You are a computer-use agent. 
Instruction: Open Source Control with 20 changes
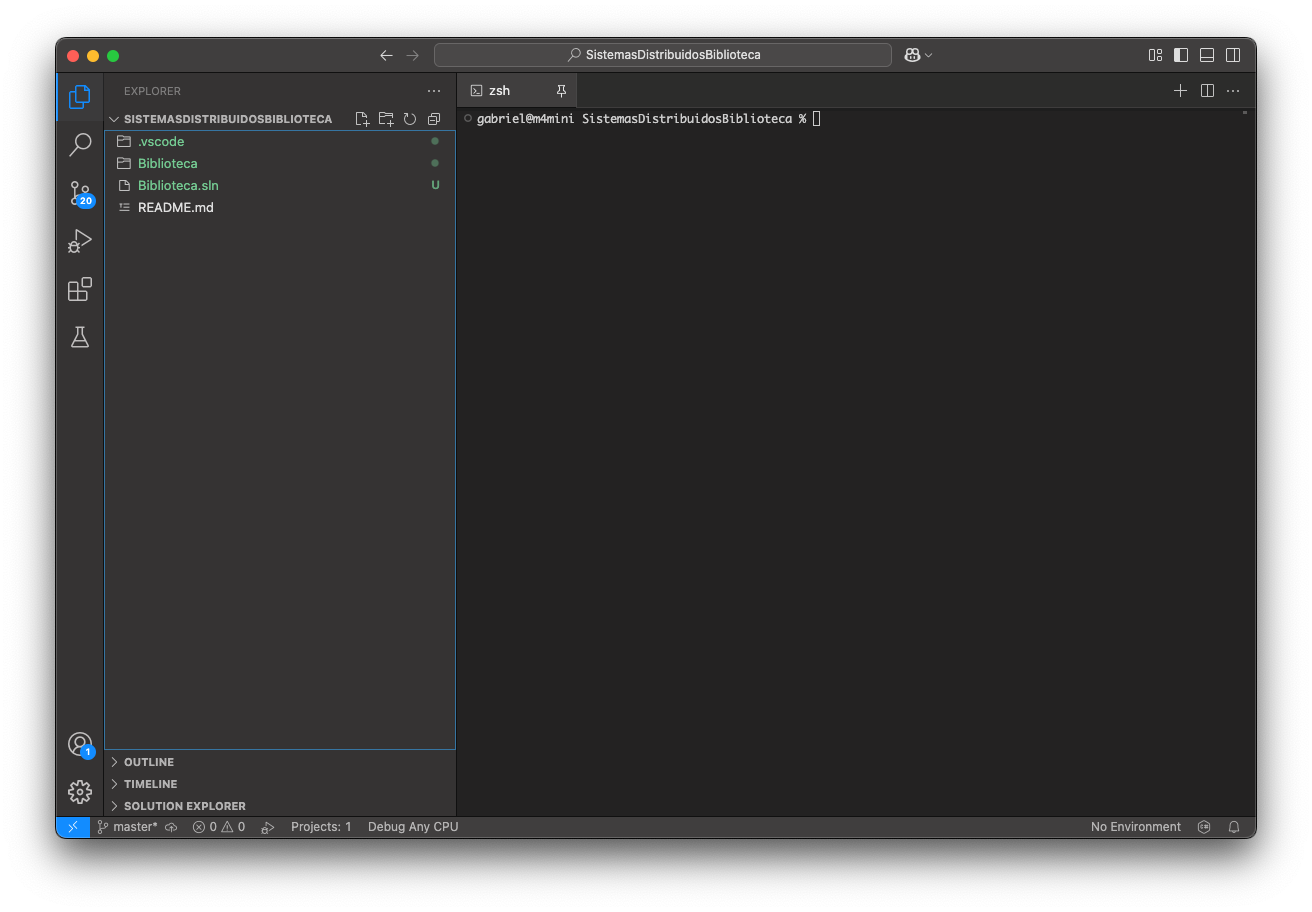[80, 193]
